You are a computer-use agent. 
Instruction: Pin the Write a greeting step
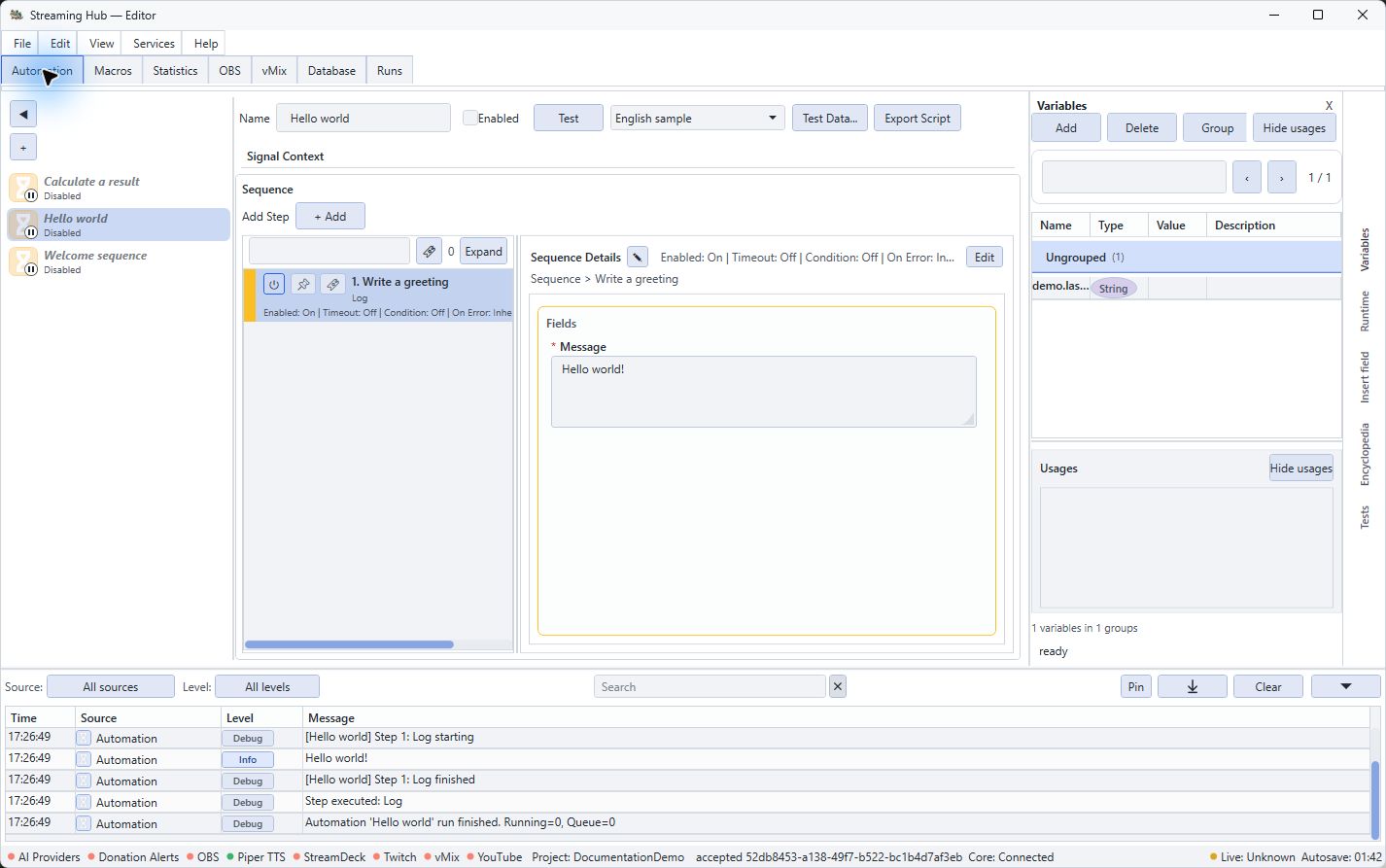303,284
